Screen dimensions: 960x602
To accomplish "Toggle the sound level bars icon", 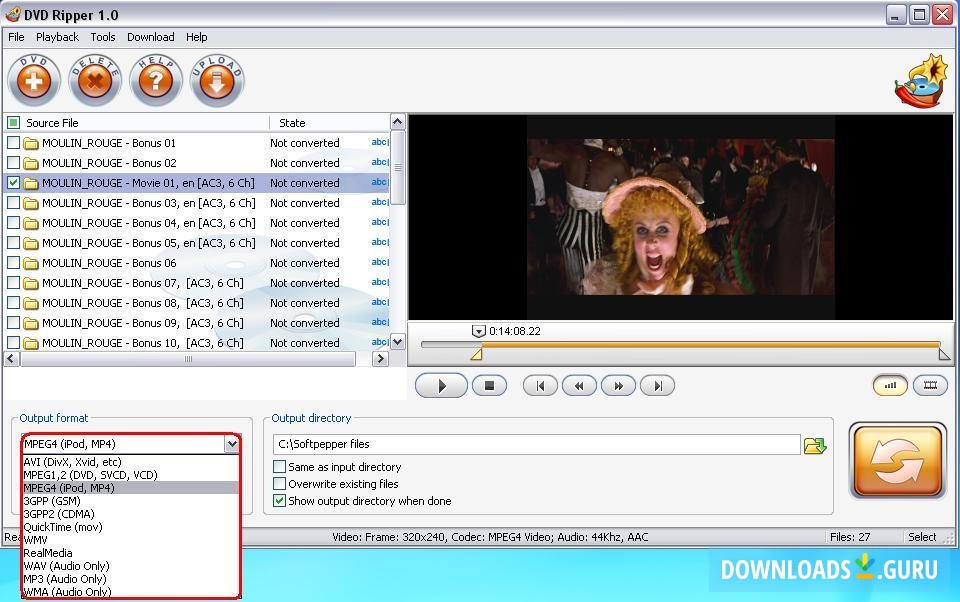I will (x=889, y=384).
